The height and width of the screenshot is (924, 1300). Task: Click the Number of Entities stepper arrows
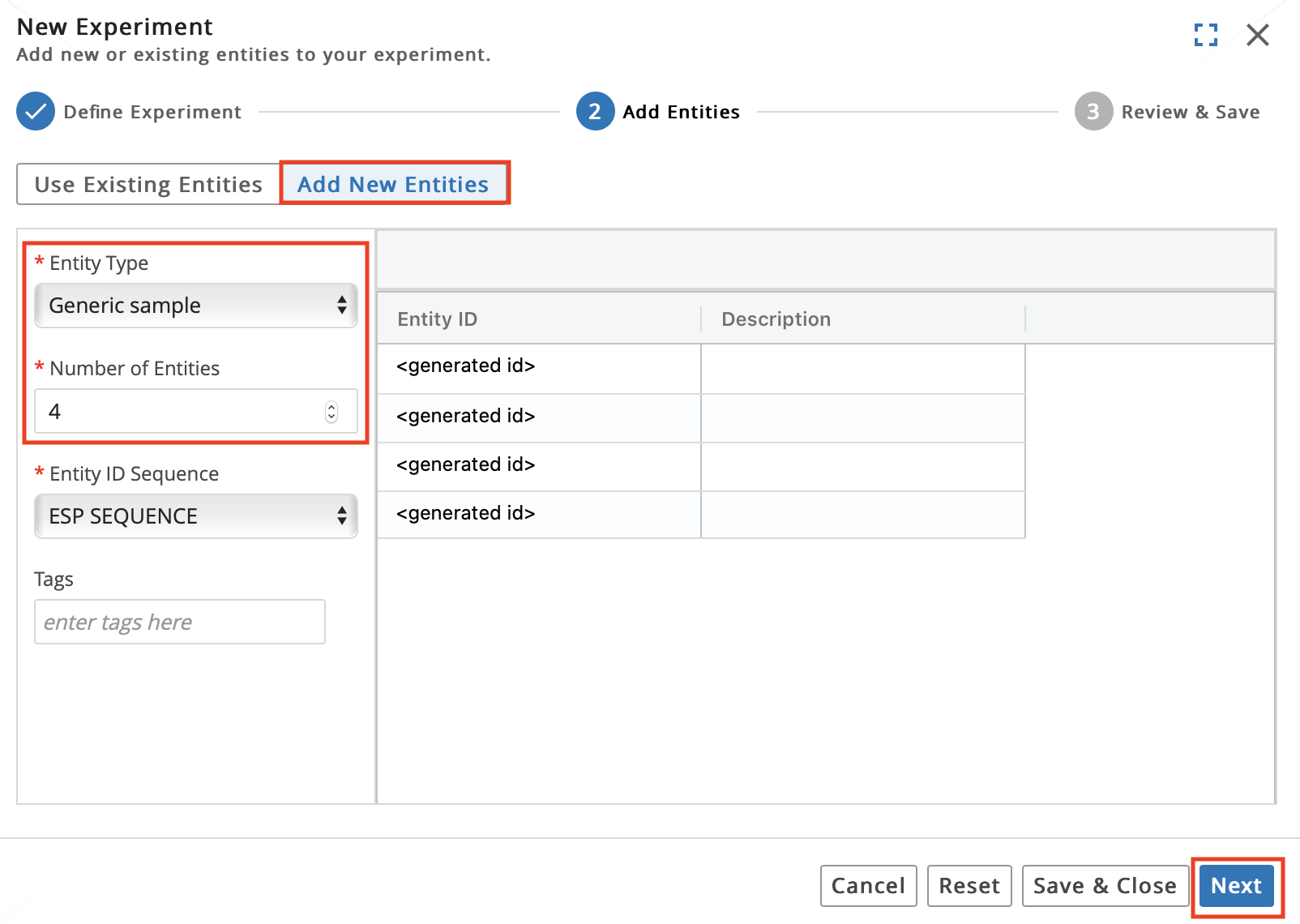click(331, 412)
